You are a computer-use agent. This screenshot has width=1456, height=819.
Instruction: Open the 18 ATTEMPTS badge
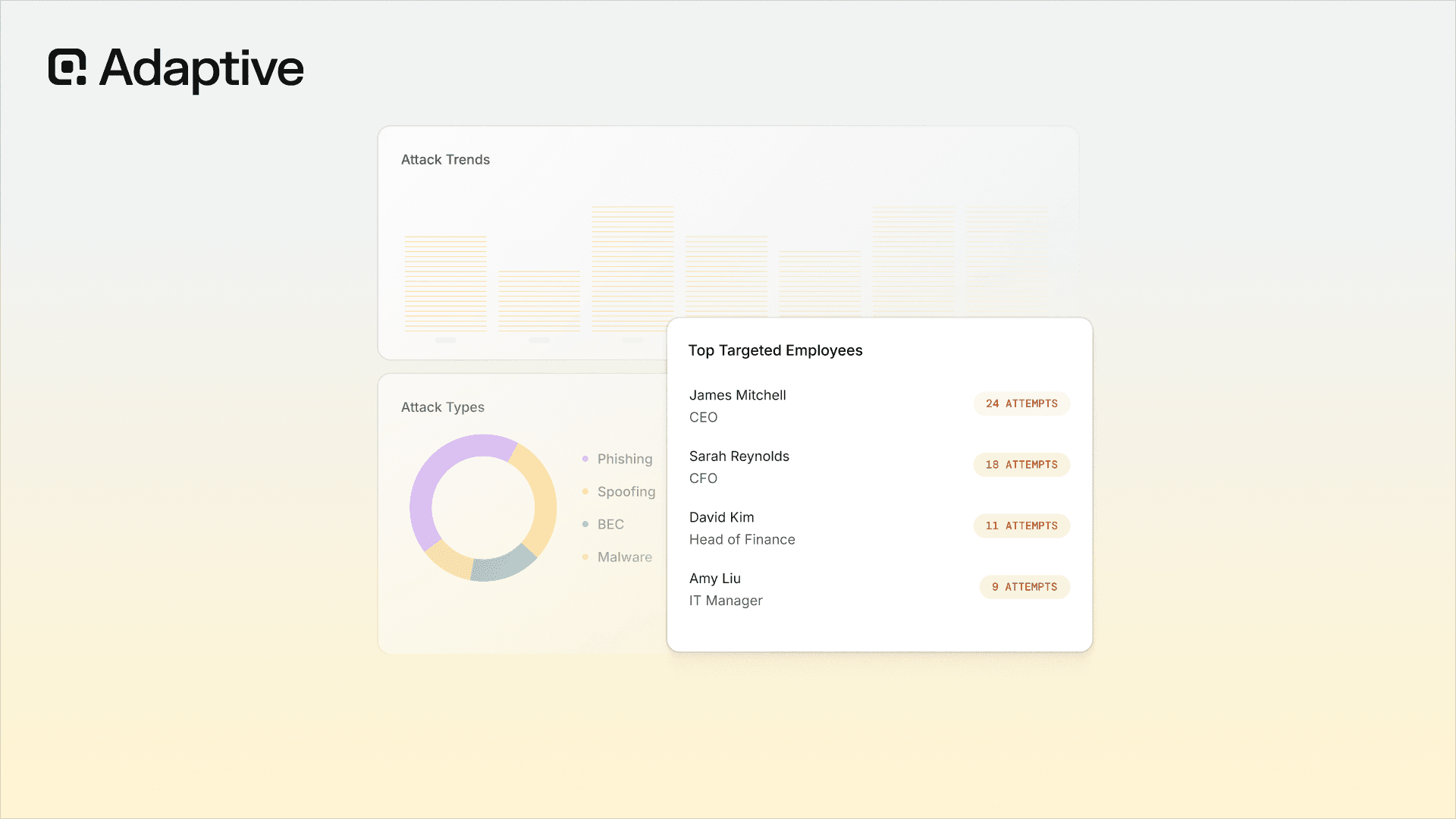1021,465
